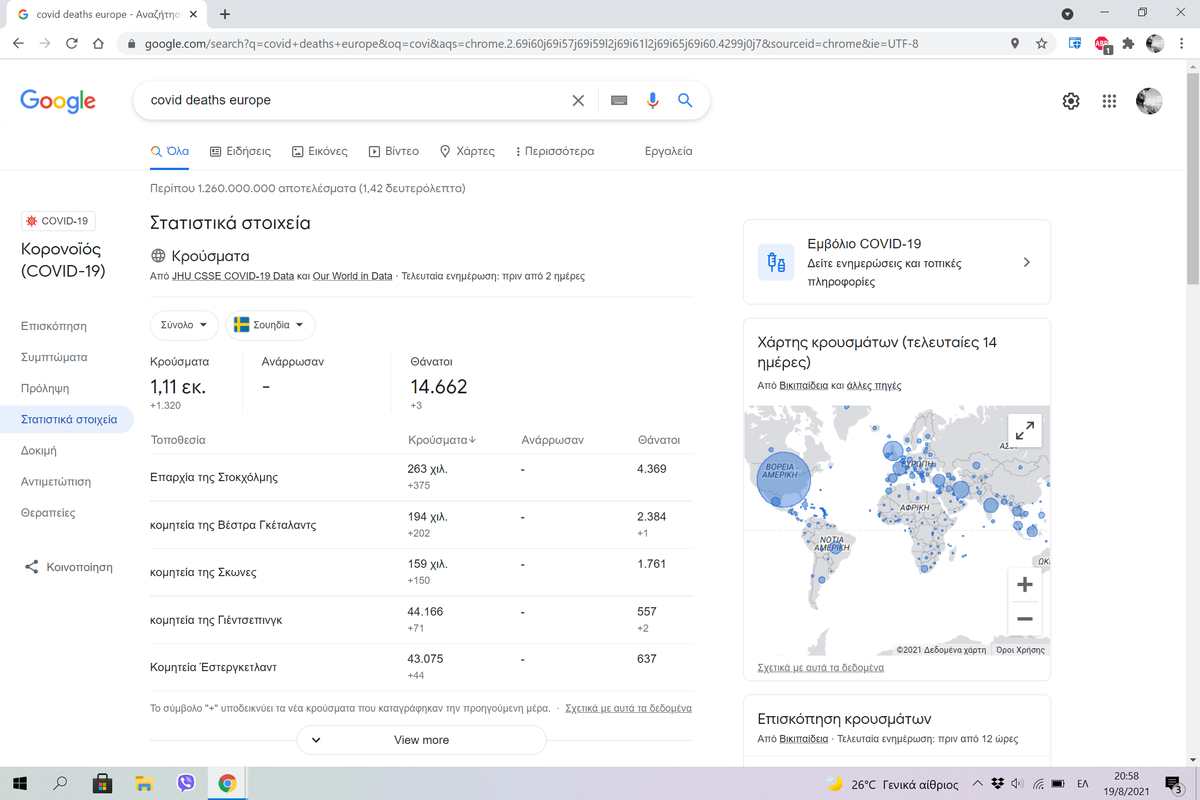Open the Windows notification center
Image resolution: width=1200 pixels, height=800 pixels.
coord(1175,784)
